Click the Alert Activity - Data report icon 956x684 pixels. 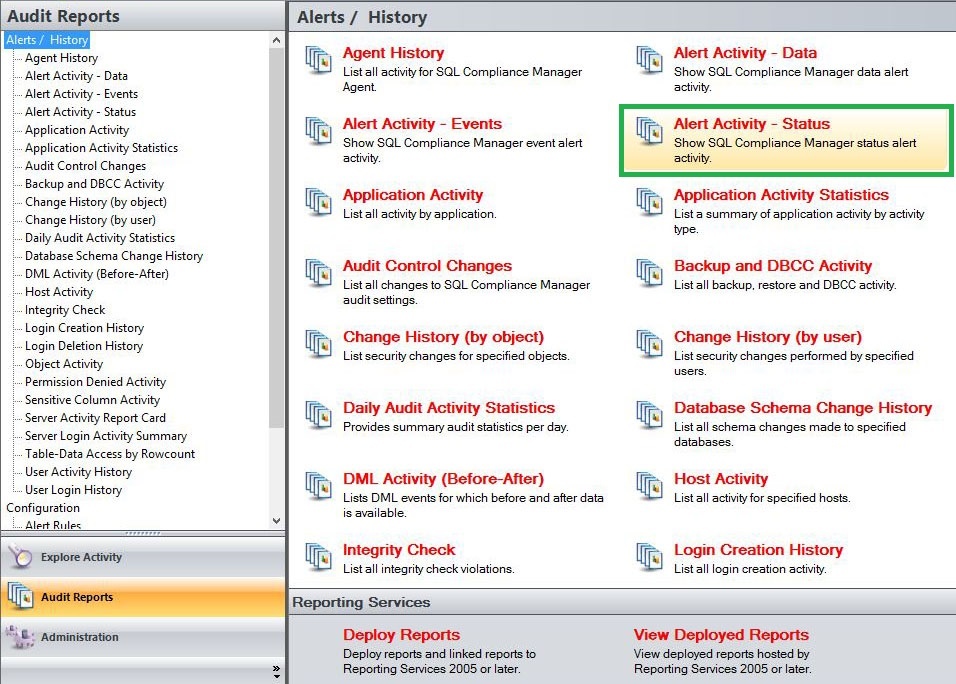click(649, 60)
